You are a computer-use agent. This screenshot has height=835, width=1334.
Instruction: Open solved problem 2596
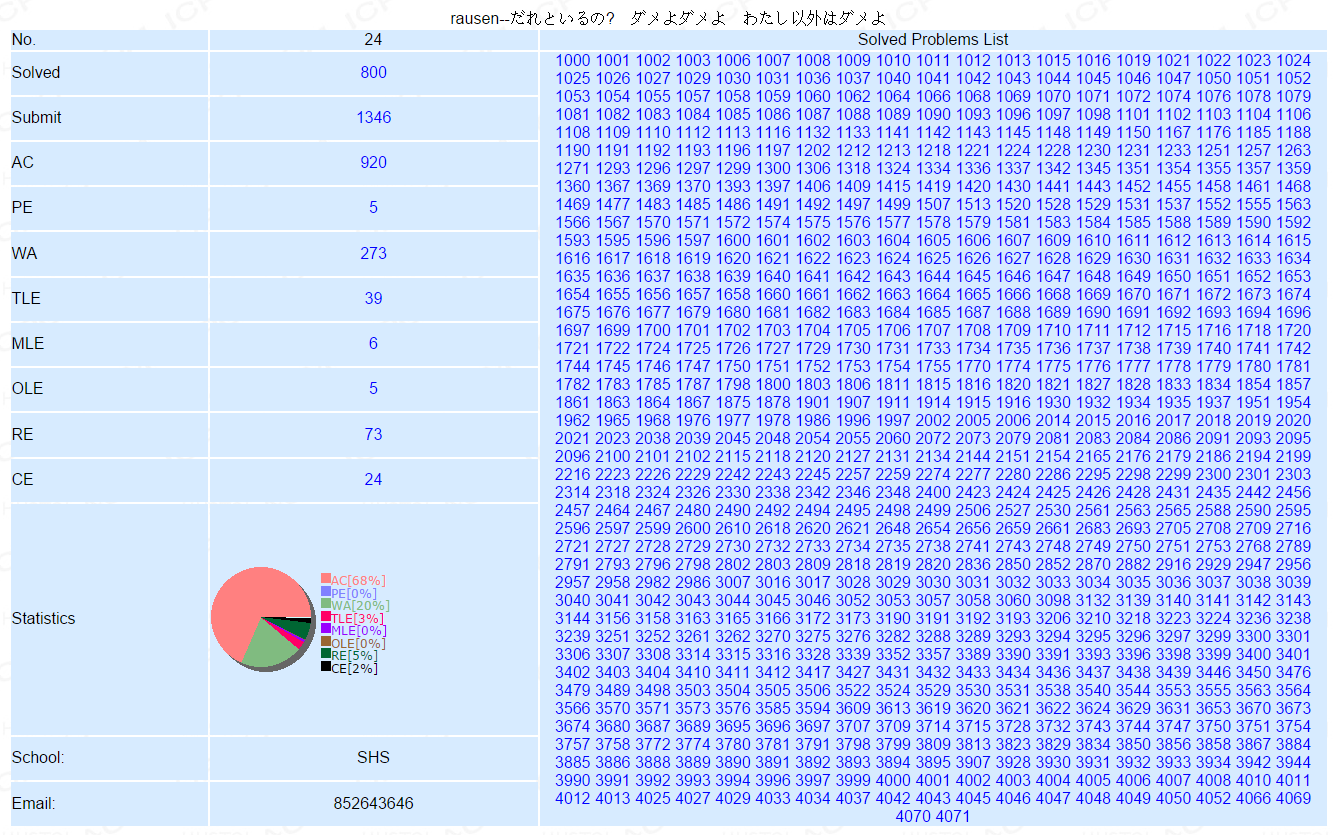point(573,528)
